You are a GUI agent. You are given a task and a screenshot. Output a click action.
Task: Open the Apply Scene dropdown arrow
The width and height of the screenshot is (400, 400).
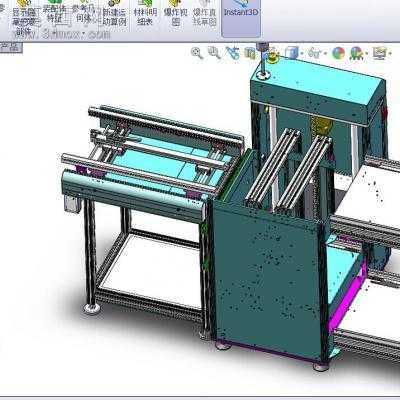[x=366, y=53]
